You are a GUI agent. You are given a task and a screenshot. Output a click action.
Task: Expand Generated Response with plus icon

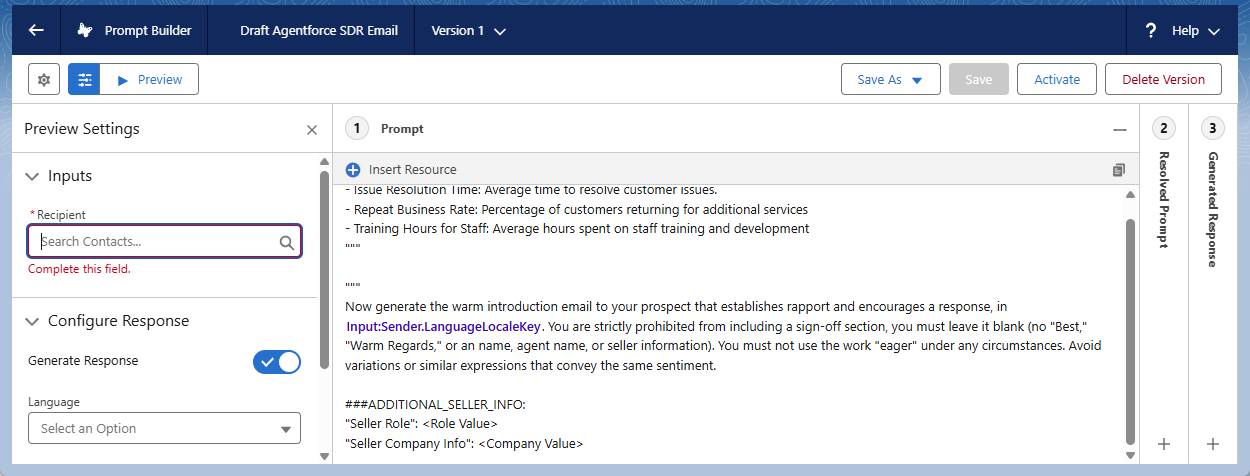[1213, 444]
